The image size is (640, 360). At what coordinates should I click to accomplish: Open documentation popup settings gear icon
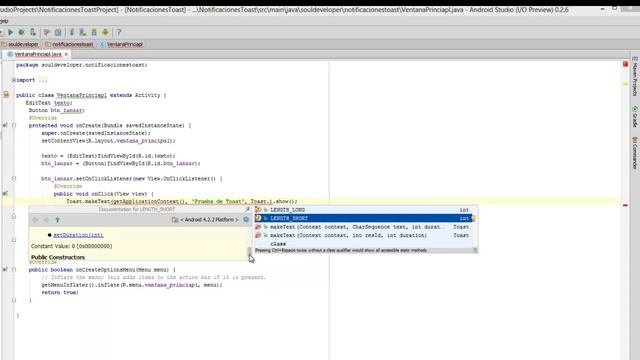click(246, 220)
